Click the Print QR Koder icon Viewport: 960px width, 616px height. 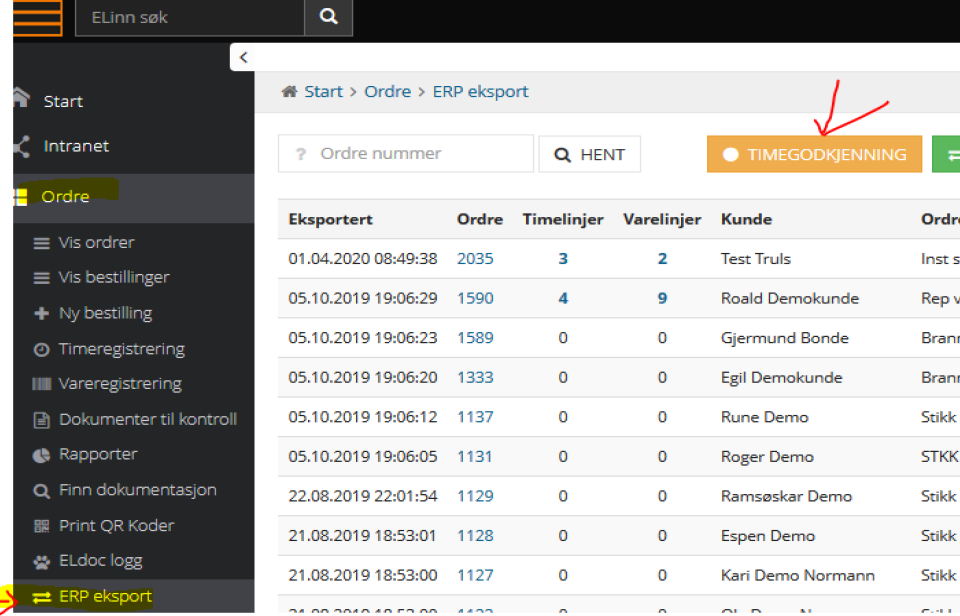coord(41,526)
